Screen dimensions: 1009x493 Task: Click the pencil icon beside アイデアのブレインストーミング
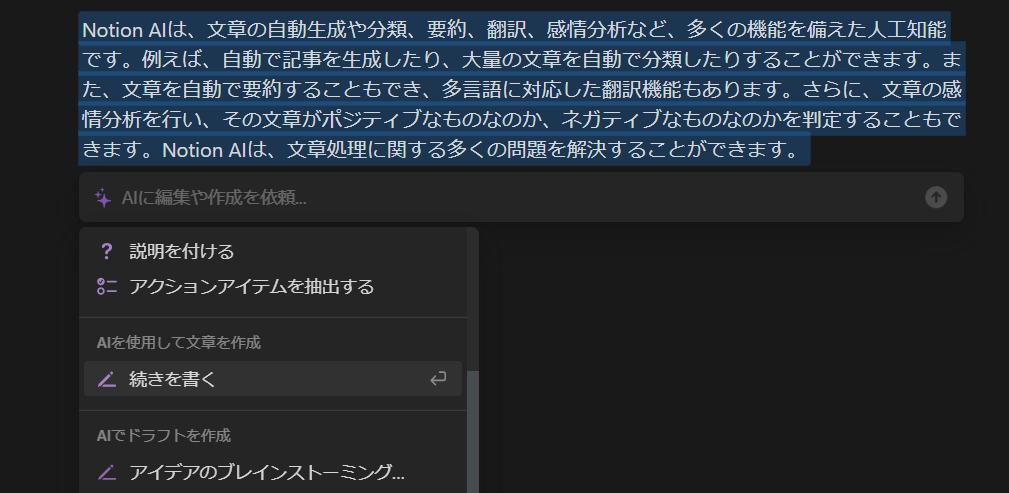[107, 473]
